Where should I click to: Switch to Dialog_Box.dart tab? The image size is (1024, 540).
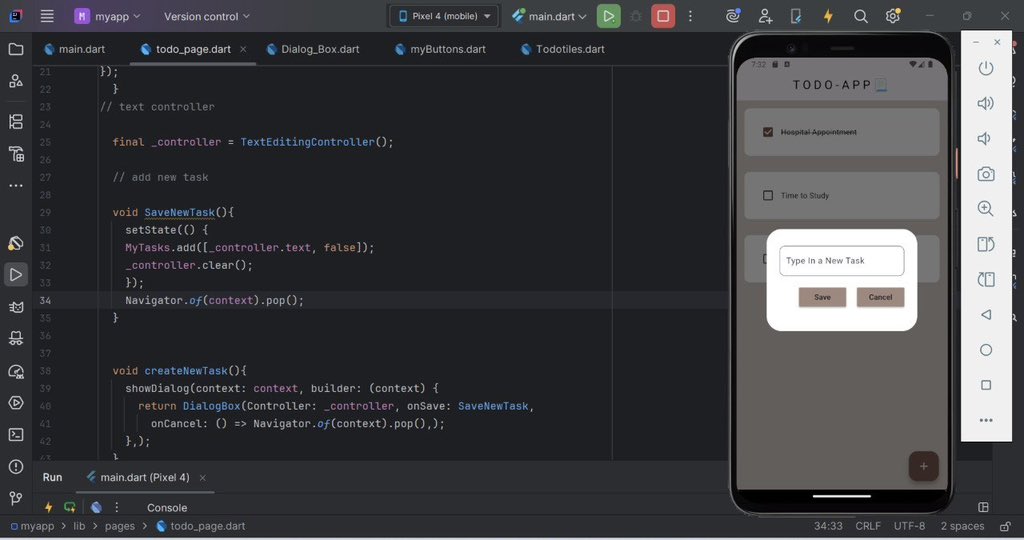[313, 49]
